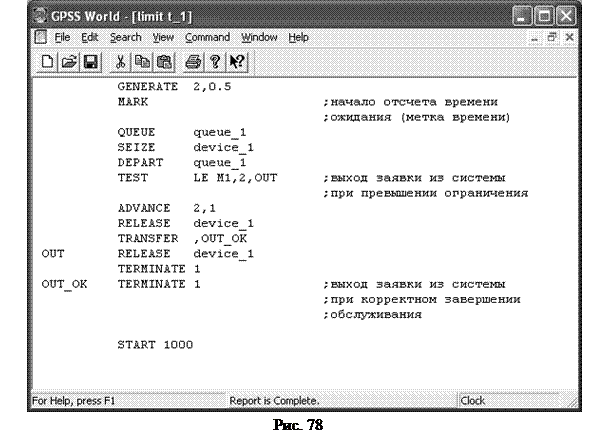Open the Search menu
This screenshot has width=609, height=446.
[x=125, y=37]
